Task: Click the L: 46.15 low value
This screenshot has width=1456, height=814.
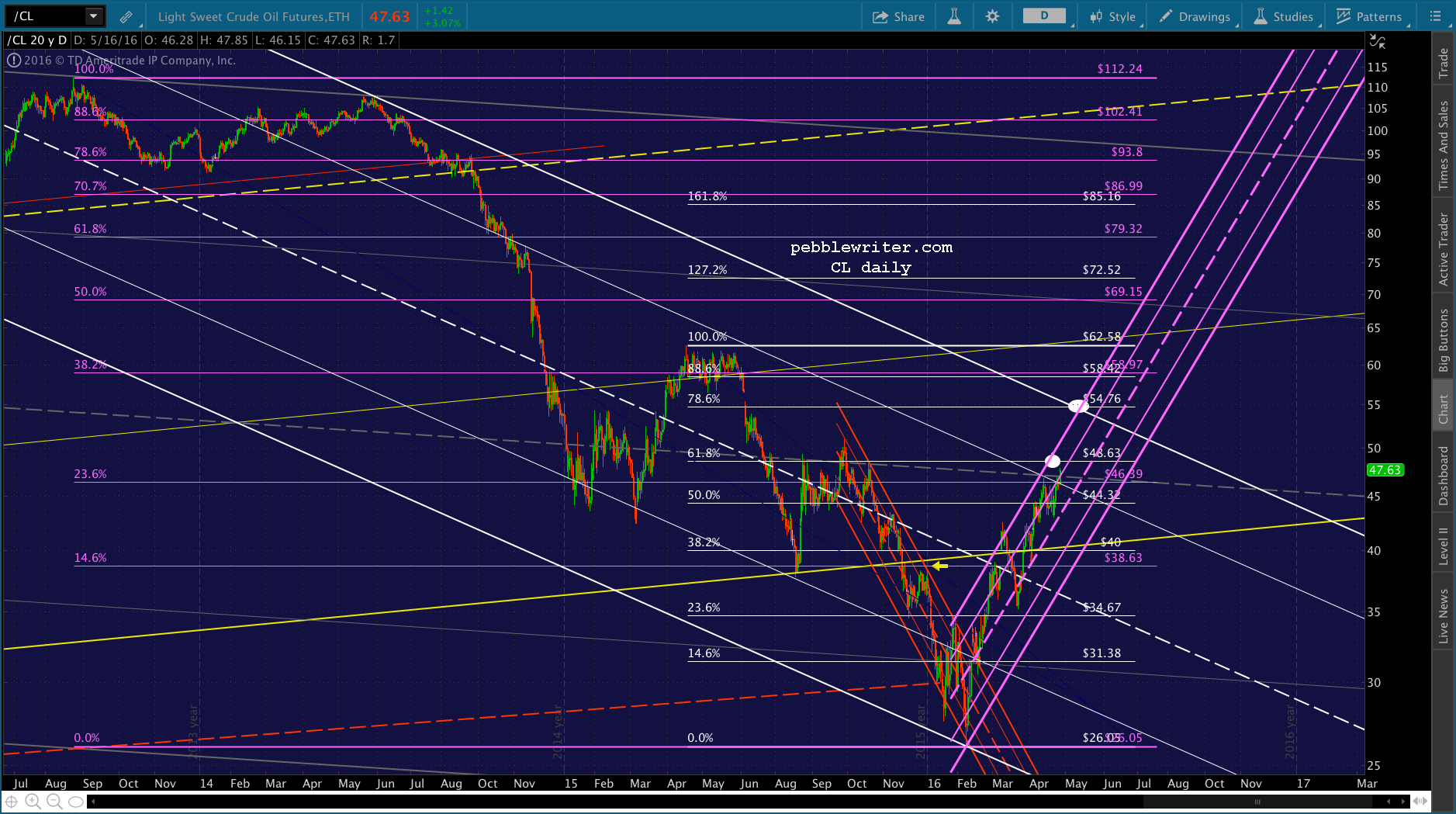Action: (277, 40)
